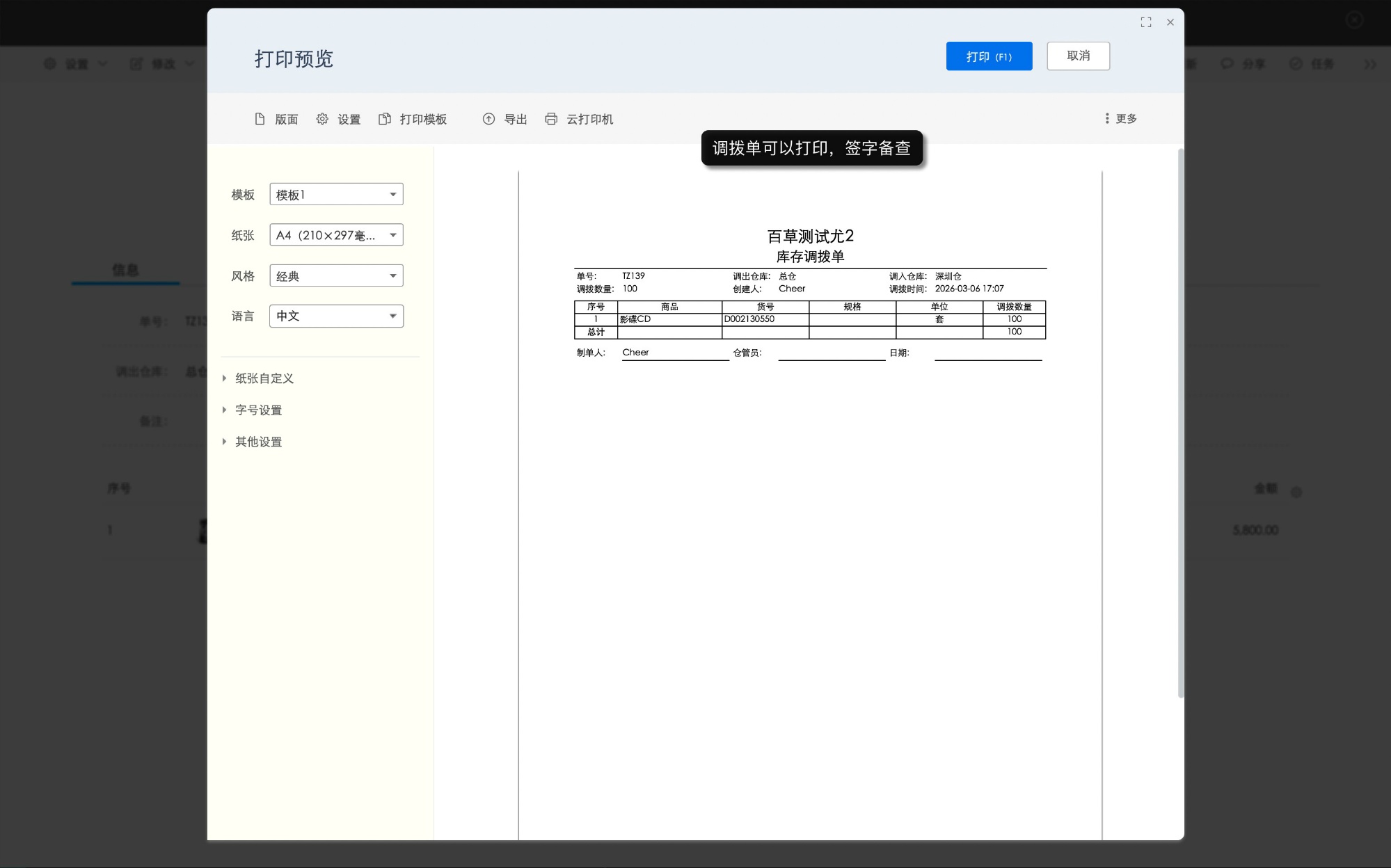Switch to the 信息 tab
The width and height of the screenshot is (1391, 868).
coord(126,270)
